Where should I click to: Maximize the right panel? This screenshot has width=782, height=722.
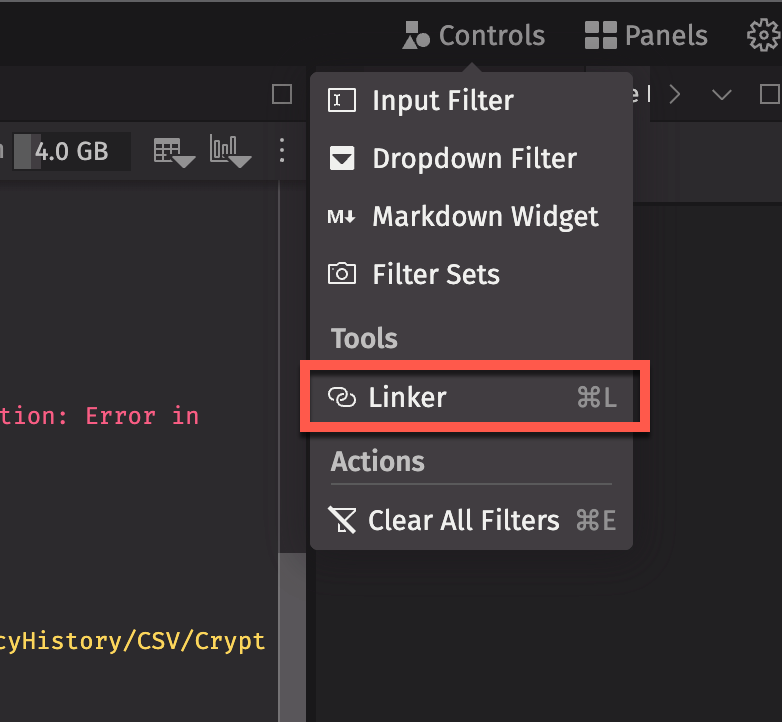coord(770,94)
